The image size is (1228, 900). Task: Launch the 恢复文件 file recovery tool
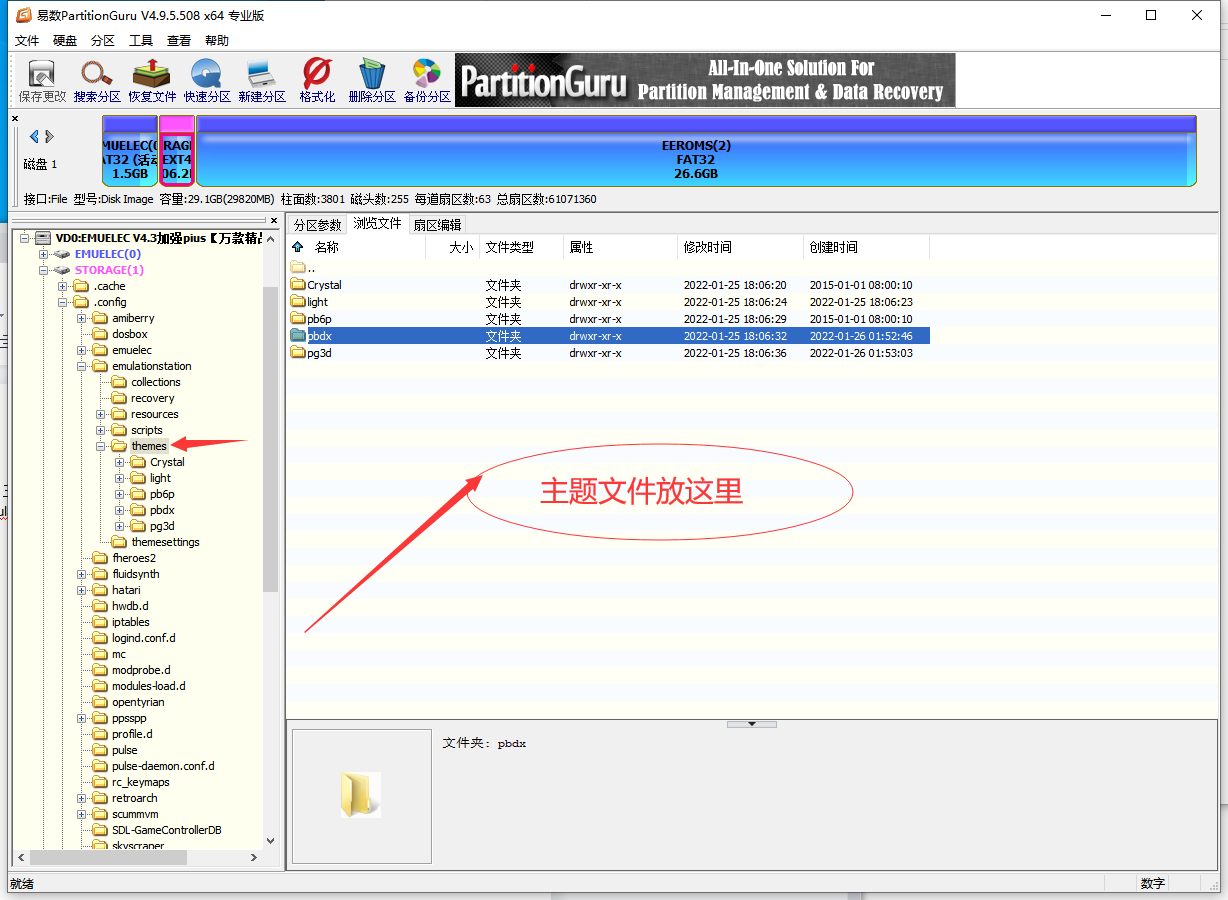(x=152, y=80)
